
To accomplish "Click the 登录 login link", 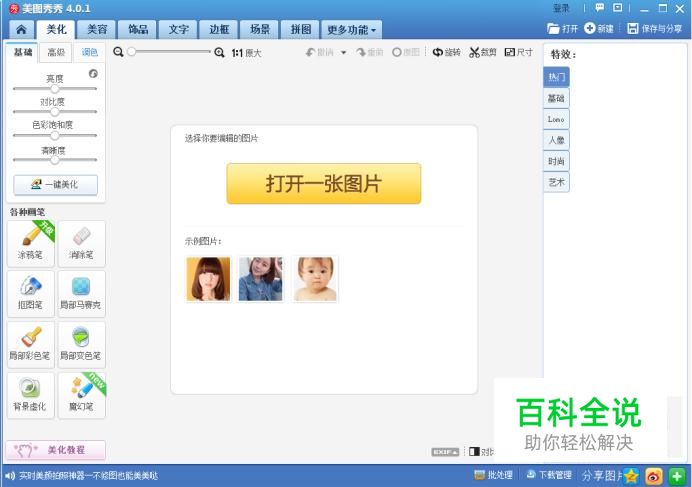I will (x=561, y=8).
